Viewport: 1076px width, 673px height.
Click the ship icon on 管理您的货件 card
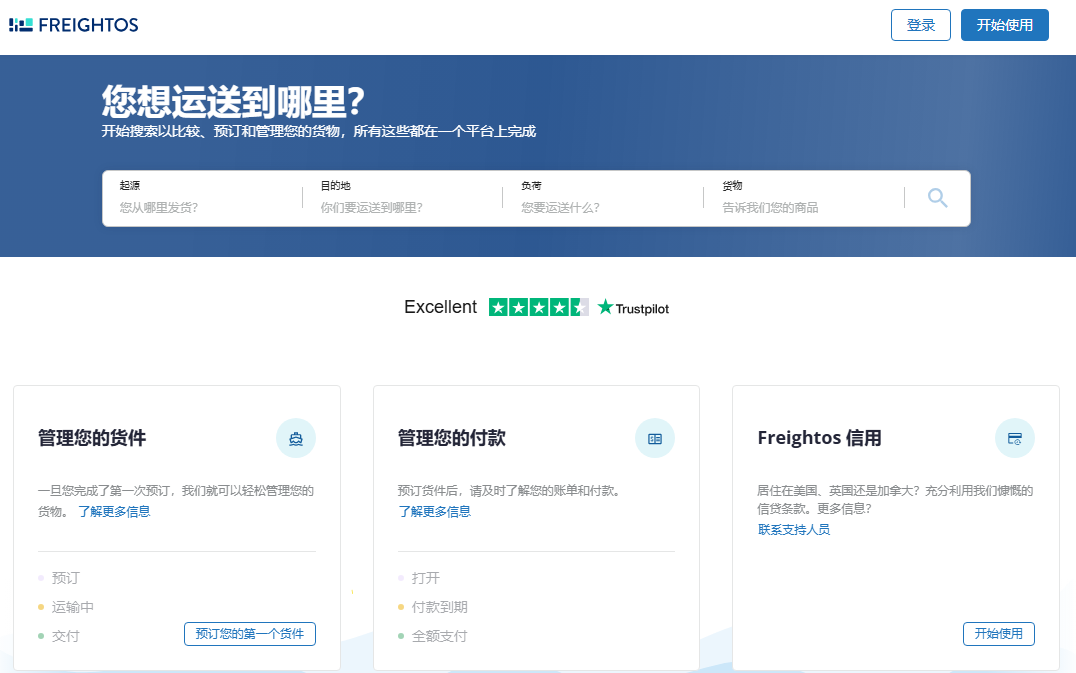(296, 438)
